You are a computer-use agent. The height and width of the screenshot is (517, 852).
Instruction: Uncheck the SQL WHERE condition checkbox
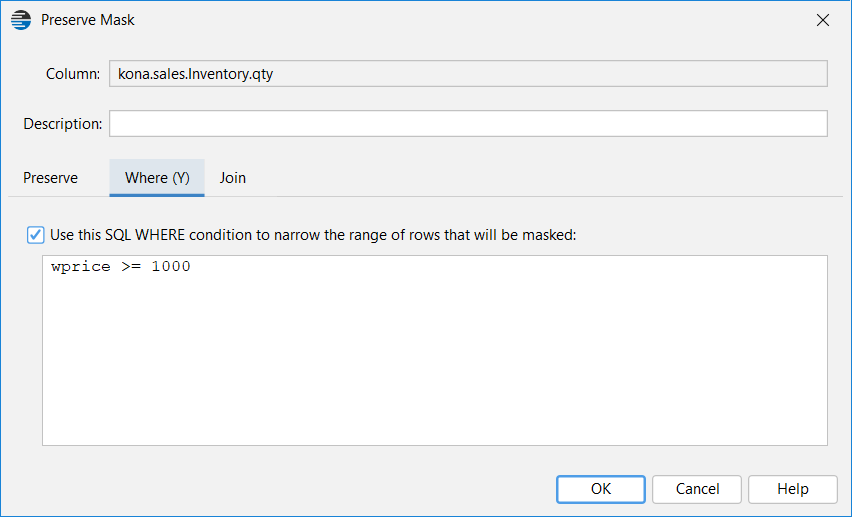[x=35, y=235]
